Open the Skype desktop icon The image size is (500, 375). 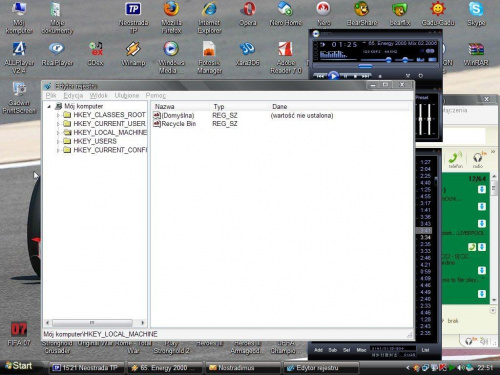point(476,14)
